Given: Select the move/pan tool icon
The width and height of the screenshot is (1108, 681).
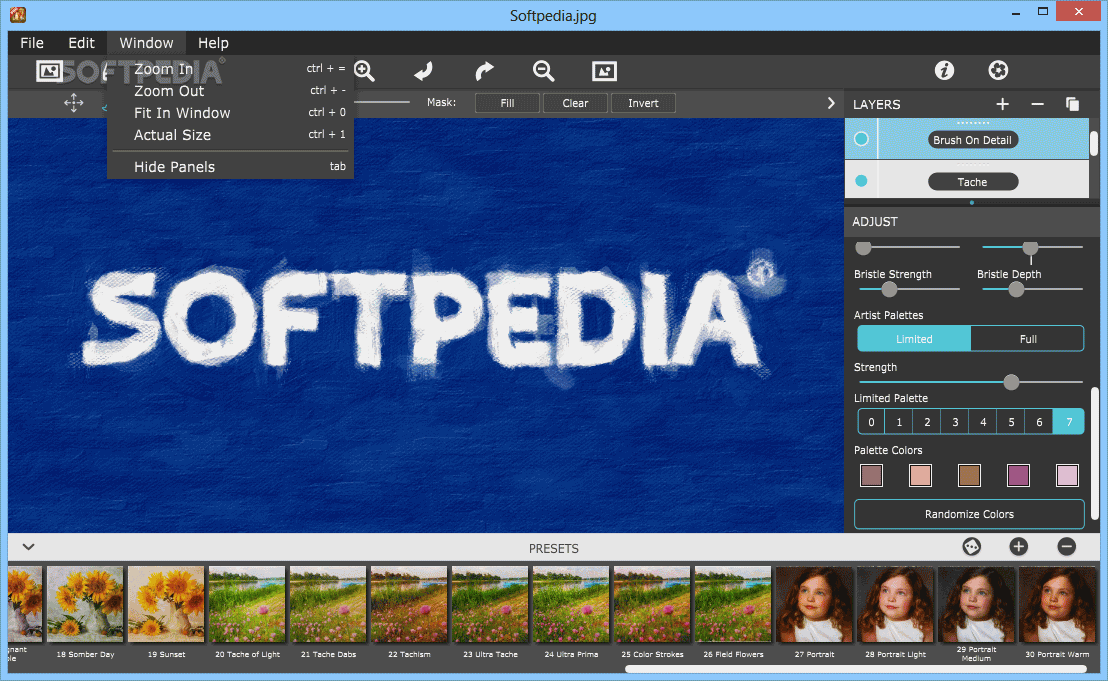Looking at the screenshot, I should coord(73,103).
